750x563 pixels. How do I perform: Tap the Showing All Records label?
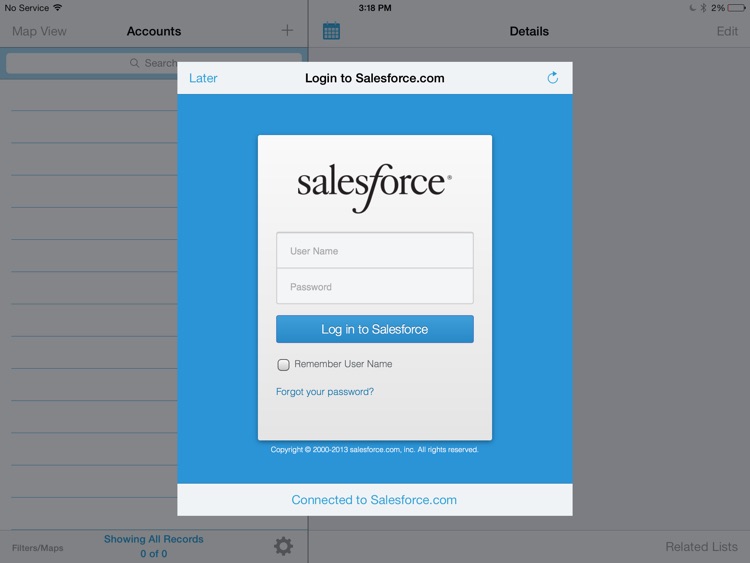coord(154,539)
